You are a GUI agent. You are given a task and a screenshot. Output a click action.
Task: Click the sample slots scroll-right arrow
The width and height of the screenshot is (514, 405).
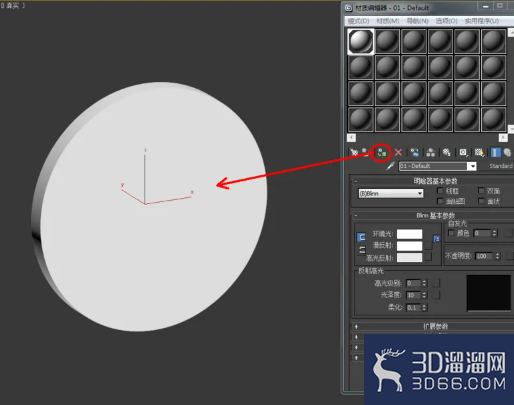(503, 138)
